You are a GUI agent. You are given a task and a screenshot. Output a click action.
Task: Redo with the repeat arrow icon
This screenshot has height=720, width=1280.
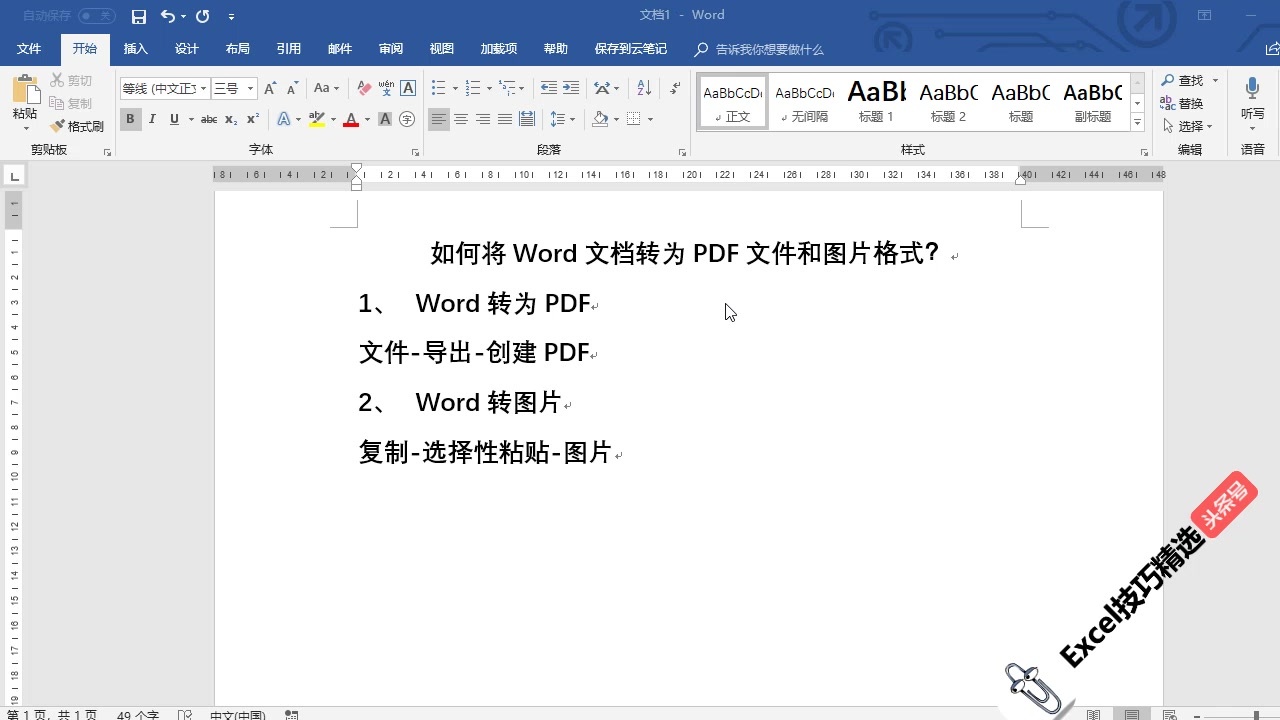pos(203,16)
